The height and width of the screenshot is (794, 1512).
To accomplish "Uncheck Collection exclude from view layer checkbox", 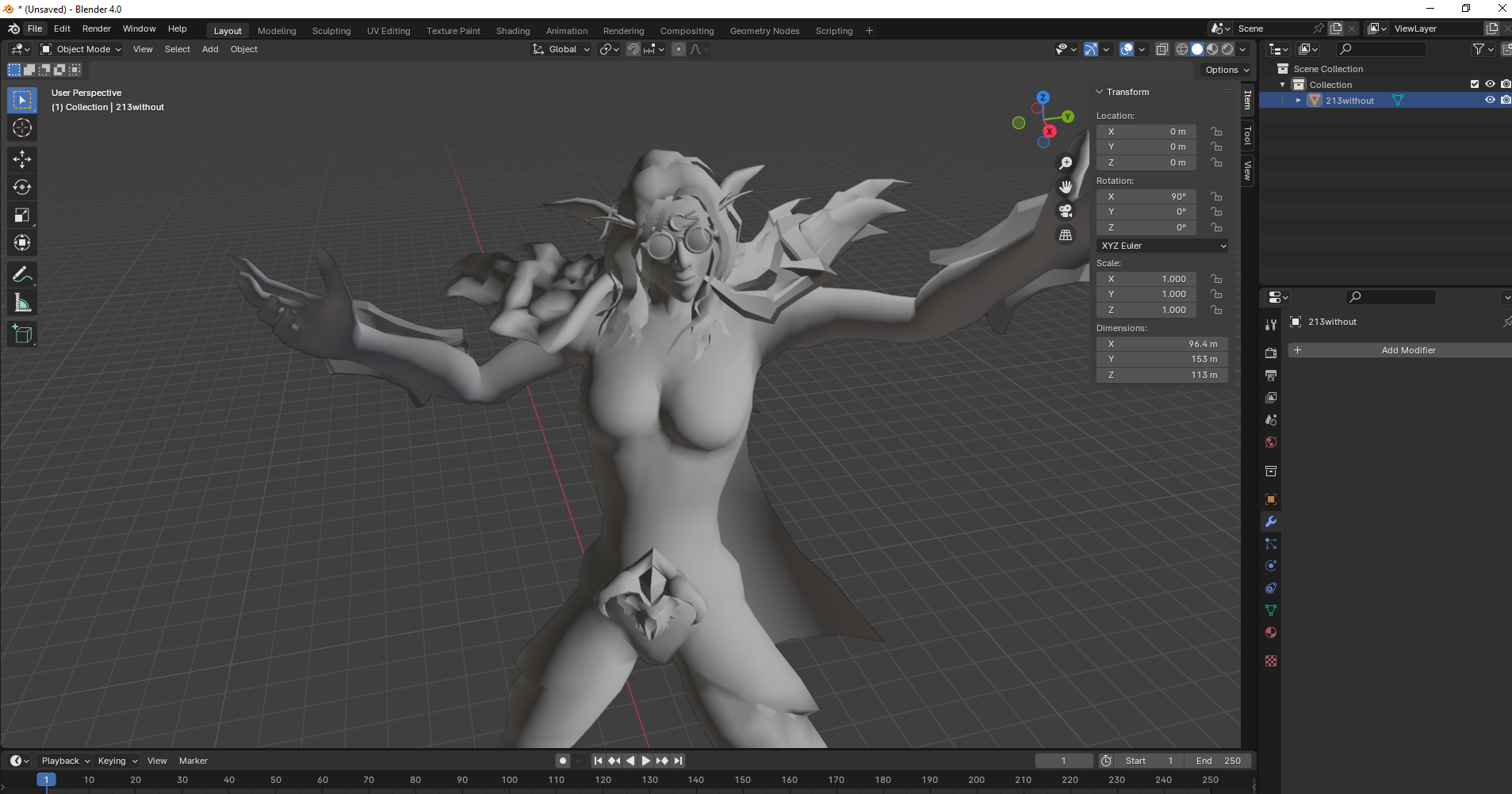I will coord(1475,85).
